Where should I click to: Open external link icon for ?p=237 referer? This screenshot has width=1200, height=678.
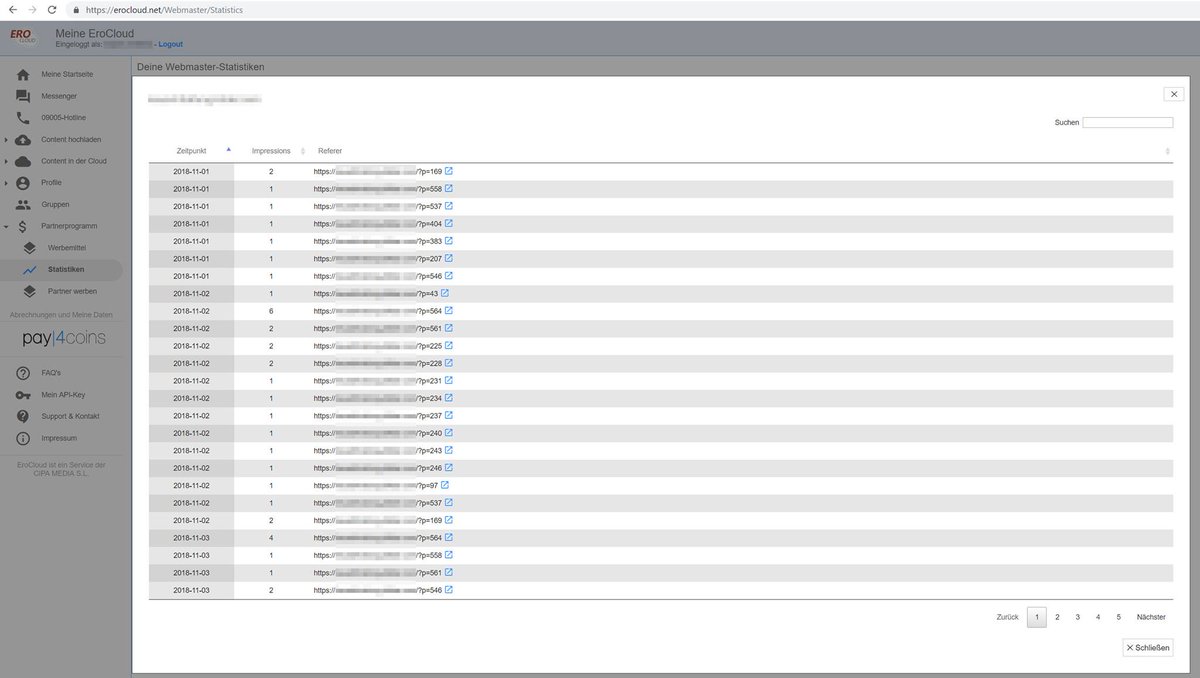[x=449, y=415]
